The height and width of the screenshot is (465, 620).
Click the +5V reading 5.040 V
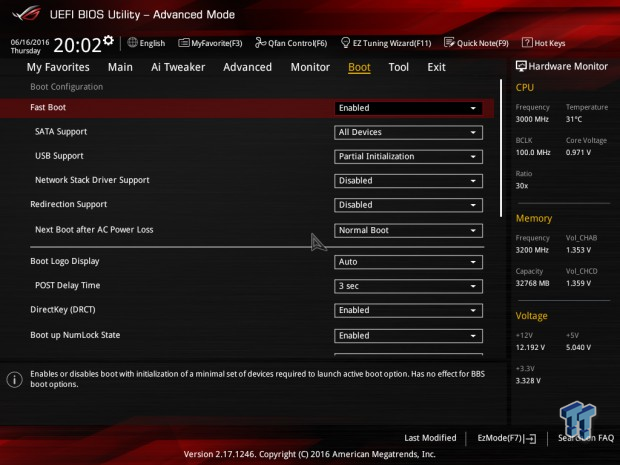coord(578,348)
